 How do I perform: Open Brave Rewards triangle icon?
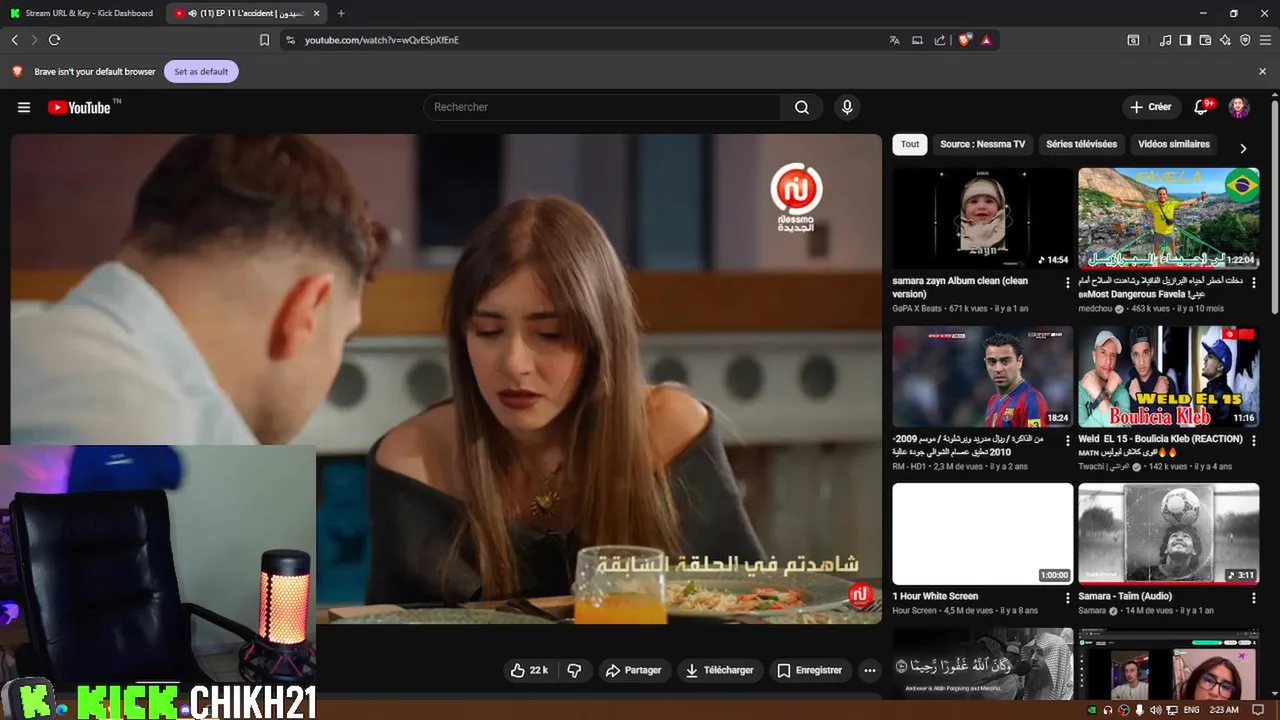click(x=986, y=40)
